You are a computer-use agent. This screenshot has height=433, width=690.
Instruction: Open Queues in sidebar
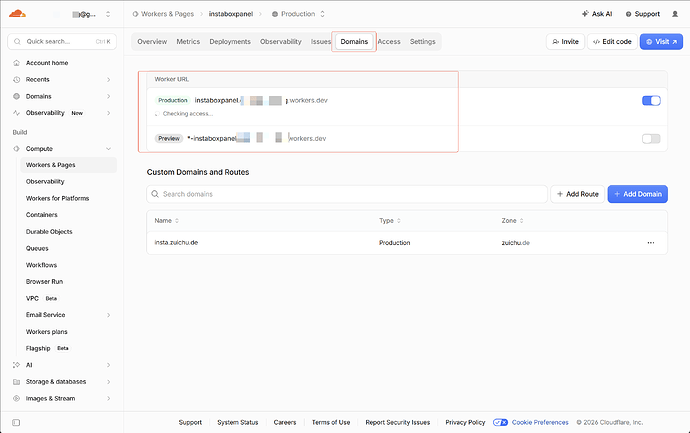[x=37, y=248]
